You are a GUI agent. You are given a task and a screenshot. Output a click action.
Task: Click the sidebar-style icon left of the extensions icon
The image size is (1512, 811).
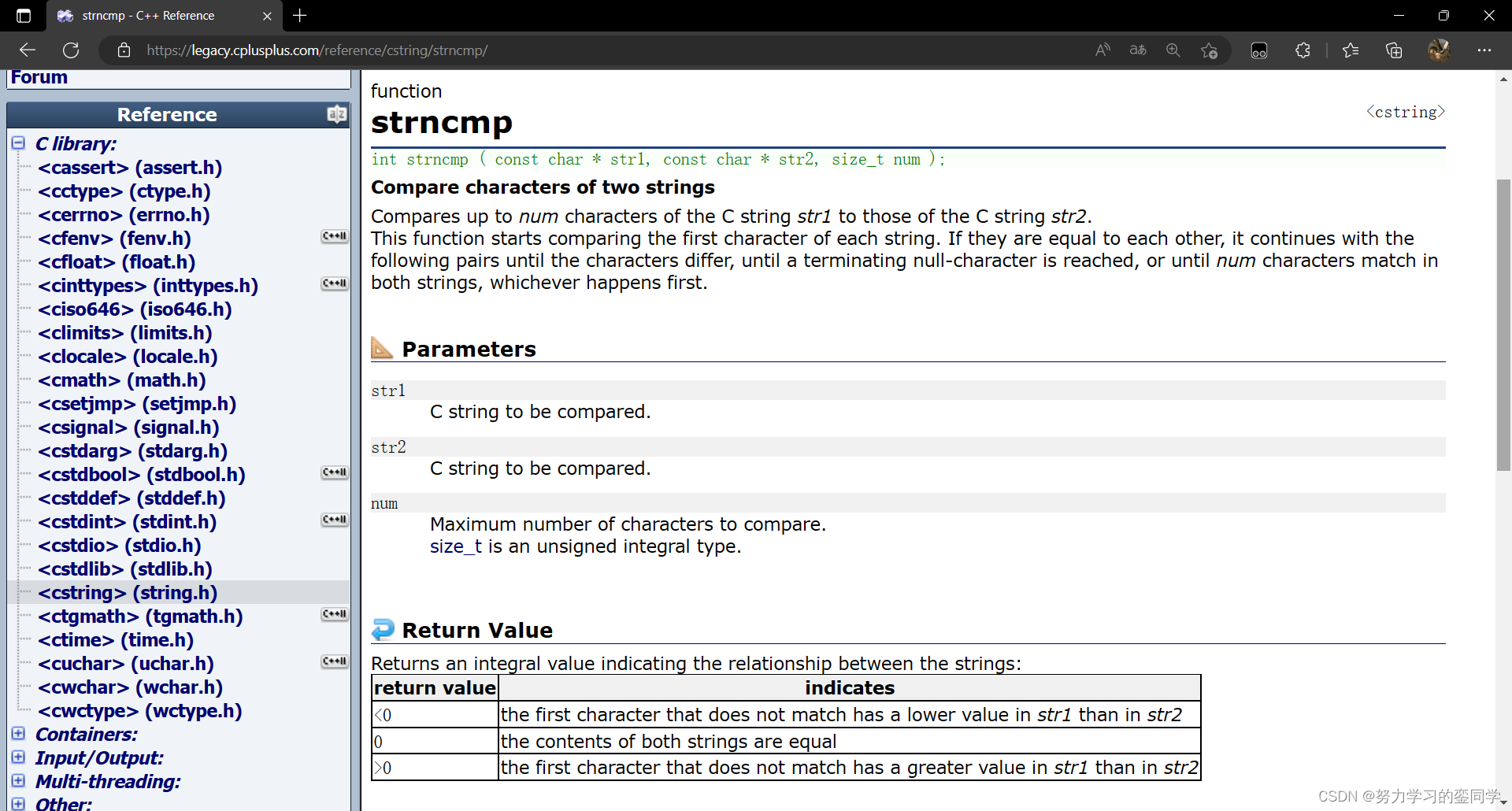pyautogui.click(x=1259, y=50)
